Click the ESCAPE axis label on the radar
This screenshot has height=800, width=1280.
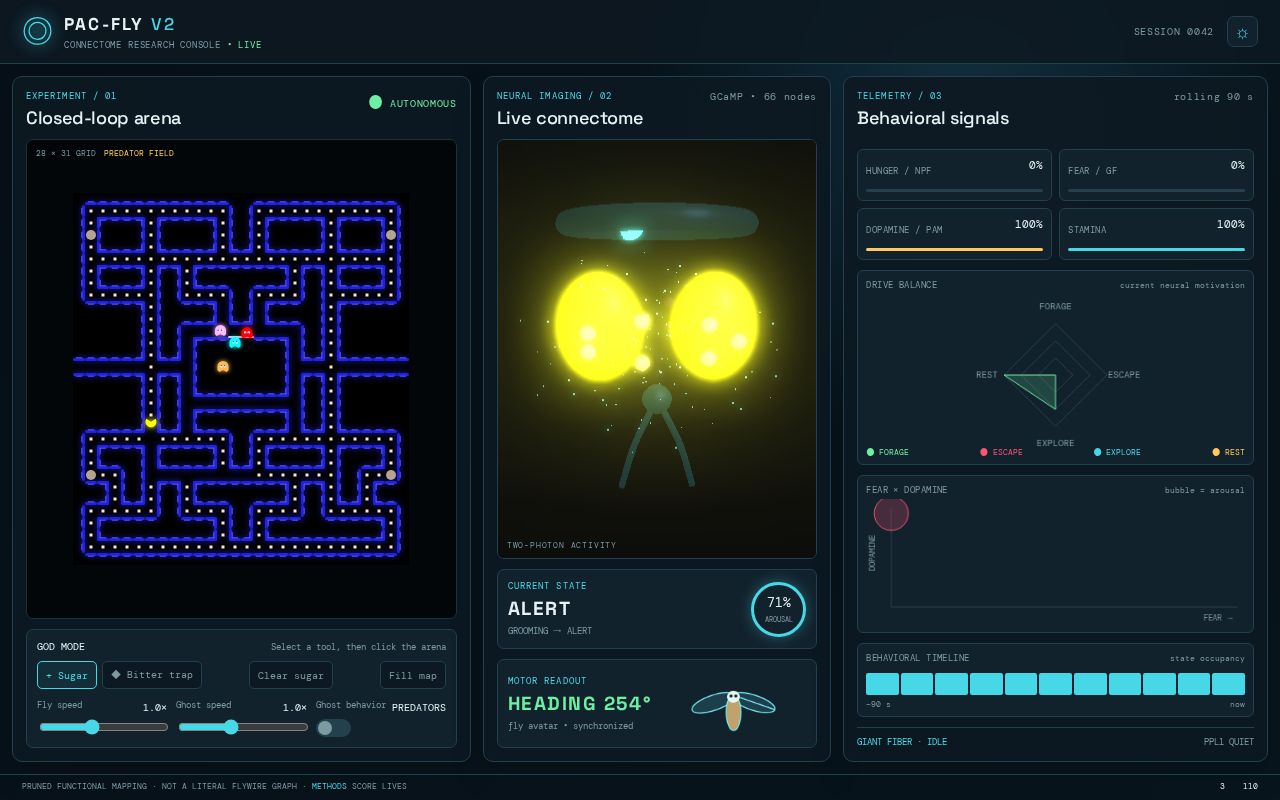point(1124,375)
